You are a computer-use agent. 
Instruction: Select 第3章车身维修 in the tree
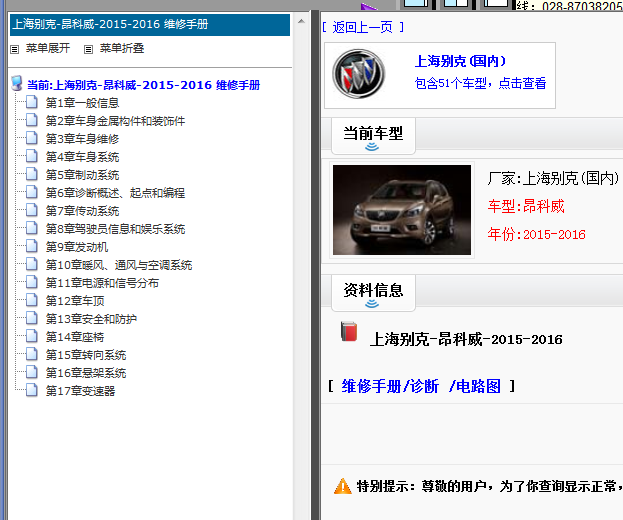point(82,139)
